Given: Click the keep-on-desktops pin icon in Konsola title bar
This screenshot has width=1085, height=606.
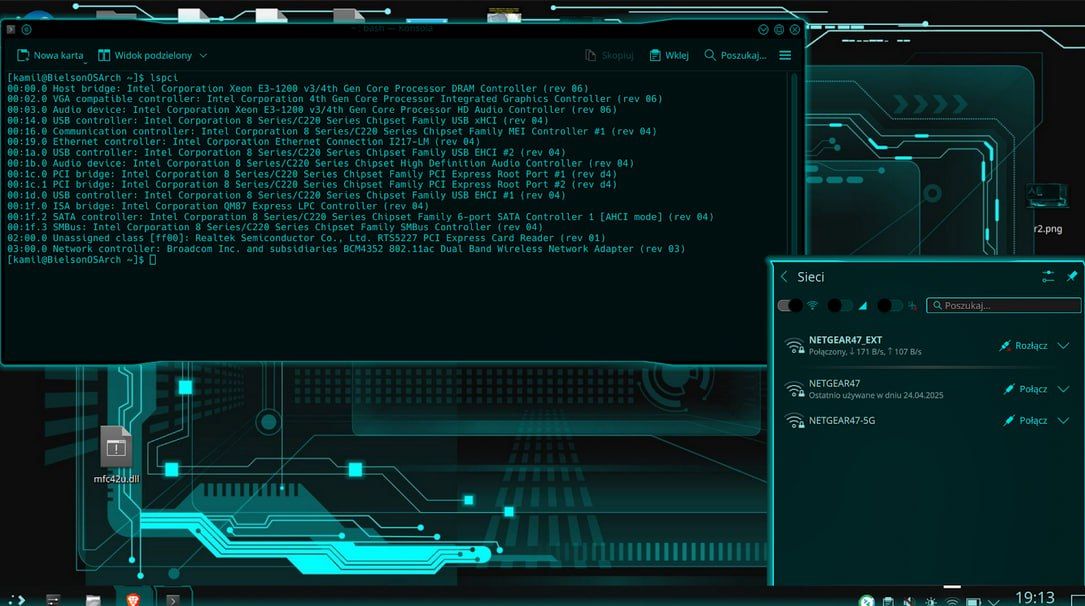Looking at the screenshot, I should tap(26, 30).
